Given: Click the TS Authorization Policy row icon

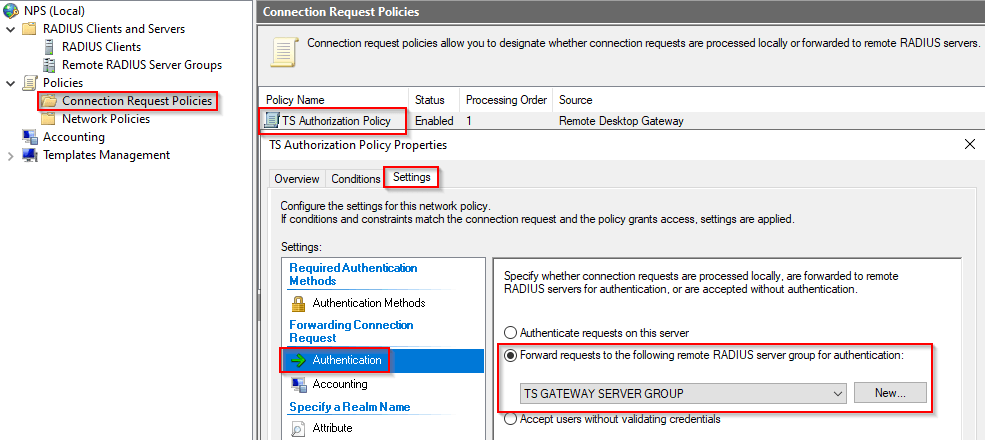Looking at the screenshot, I should pyautogui.click(x=272, y=121).
